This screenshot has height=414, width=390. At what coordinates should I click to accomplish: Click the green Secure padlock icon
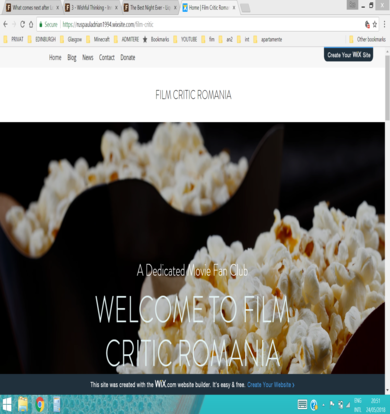pyautogui.click(x=41, y=24)
